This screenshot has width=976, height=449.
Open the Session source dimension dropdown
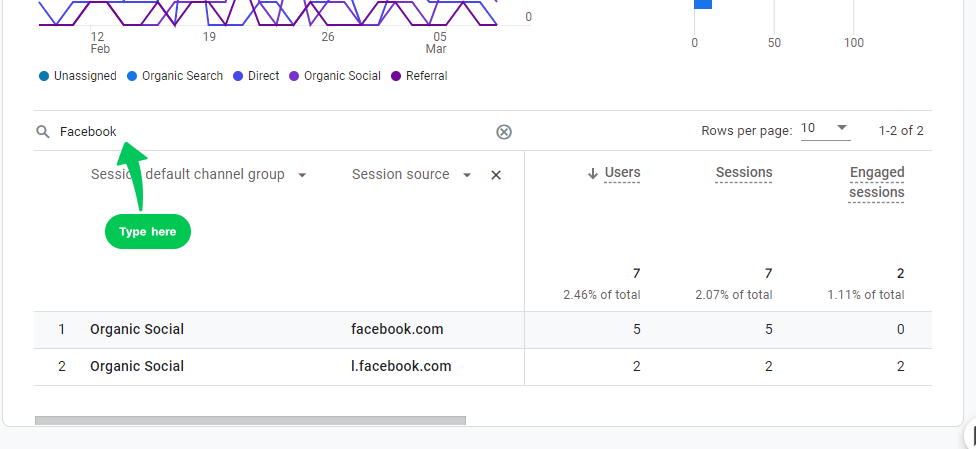466,175
